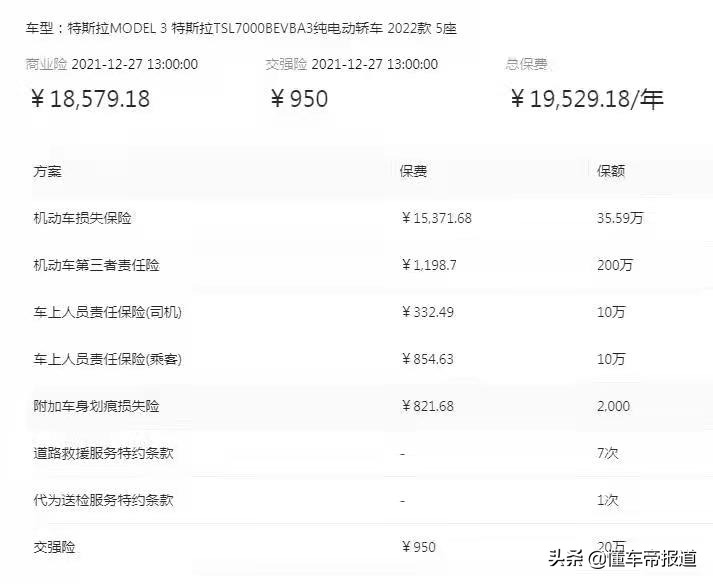Select the 代为送检服务特约条款 row name
713x584 pixels.
[x=103, y=500]
